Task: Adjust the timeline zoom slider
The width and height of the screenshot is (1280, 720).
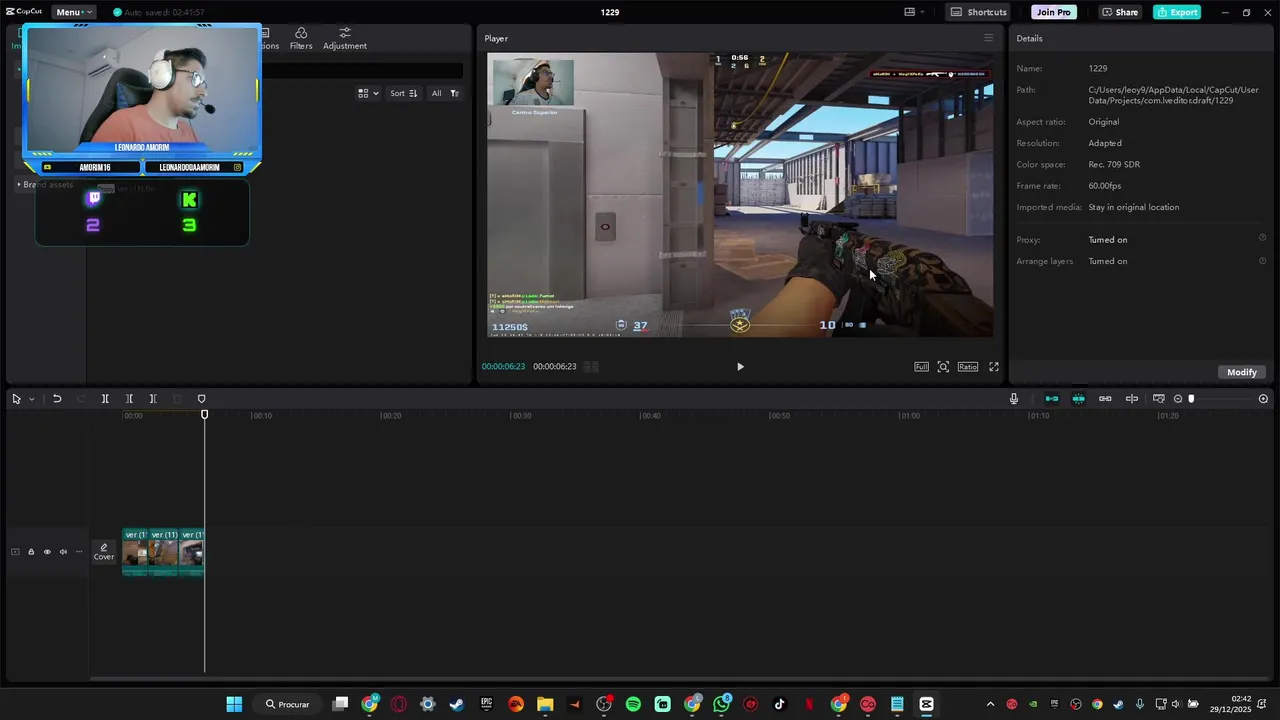Action: click(1191, 399)
